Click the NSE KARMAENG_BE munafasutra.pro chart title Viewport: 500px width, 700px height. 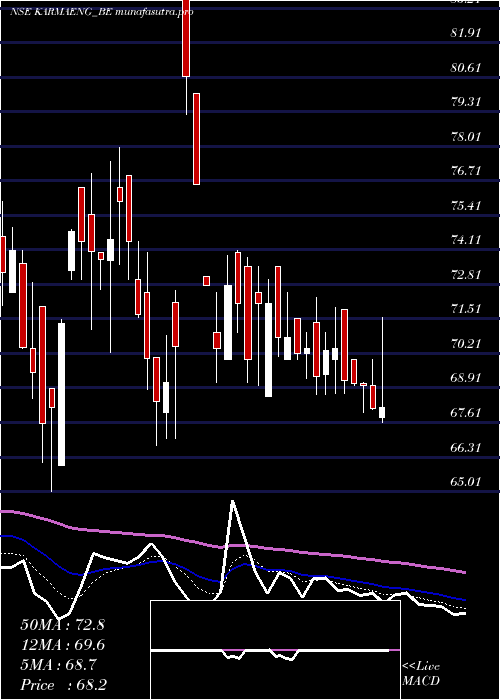pyautogui.click(x=102, y=12)
